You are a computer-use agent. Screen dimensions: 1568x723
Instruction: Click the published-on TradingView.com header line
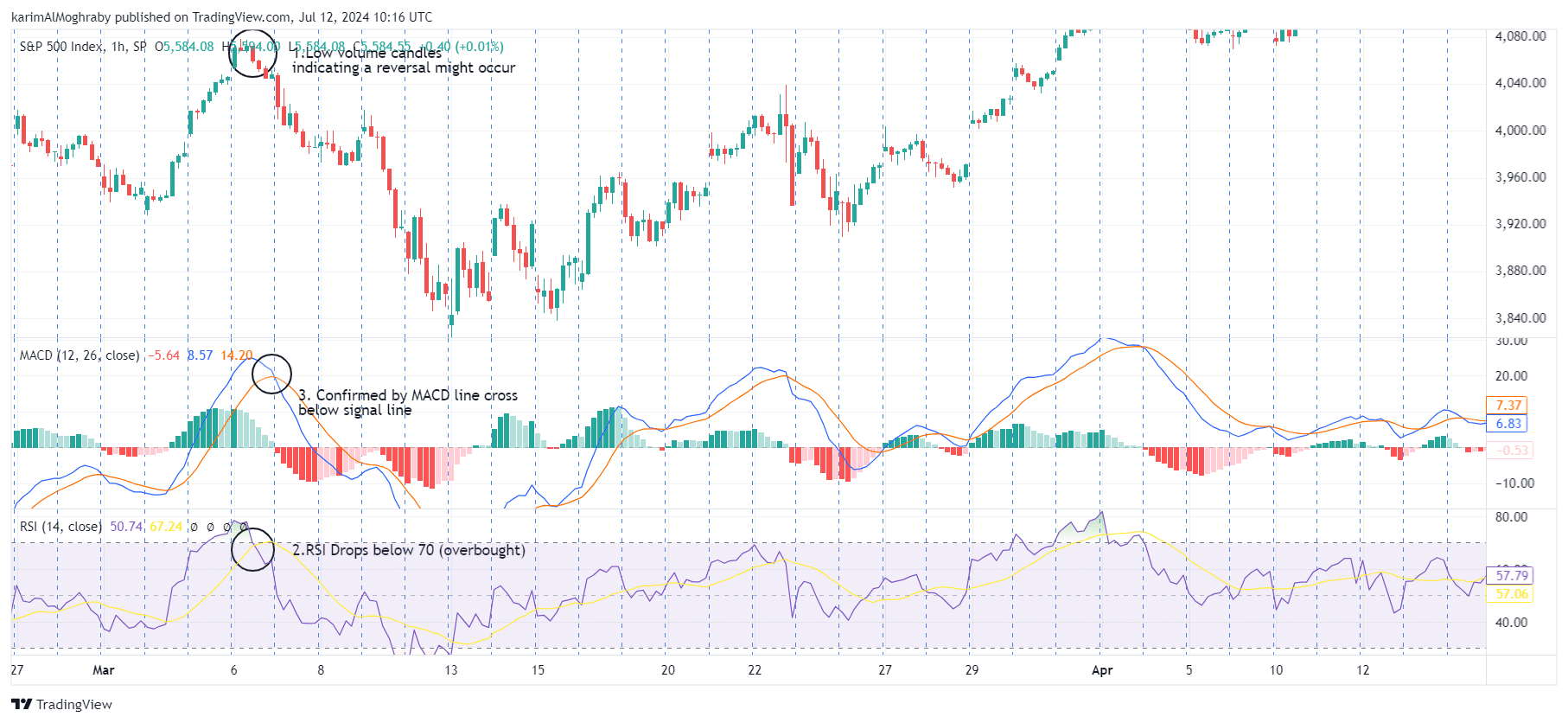coord(221,17)
